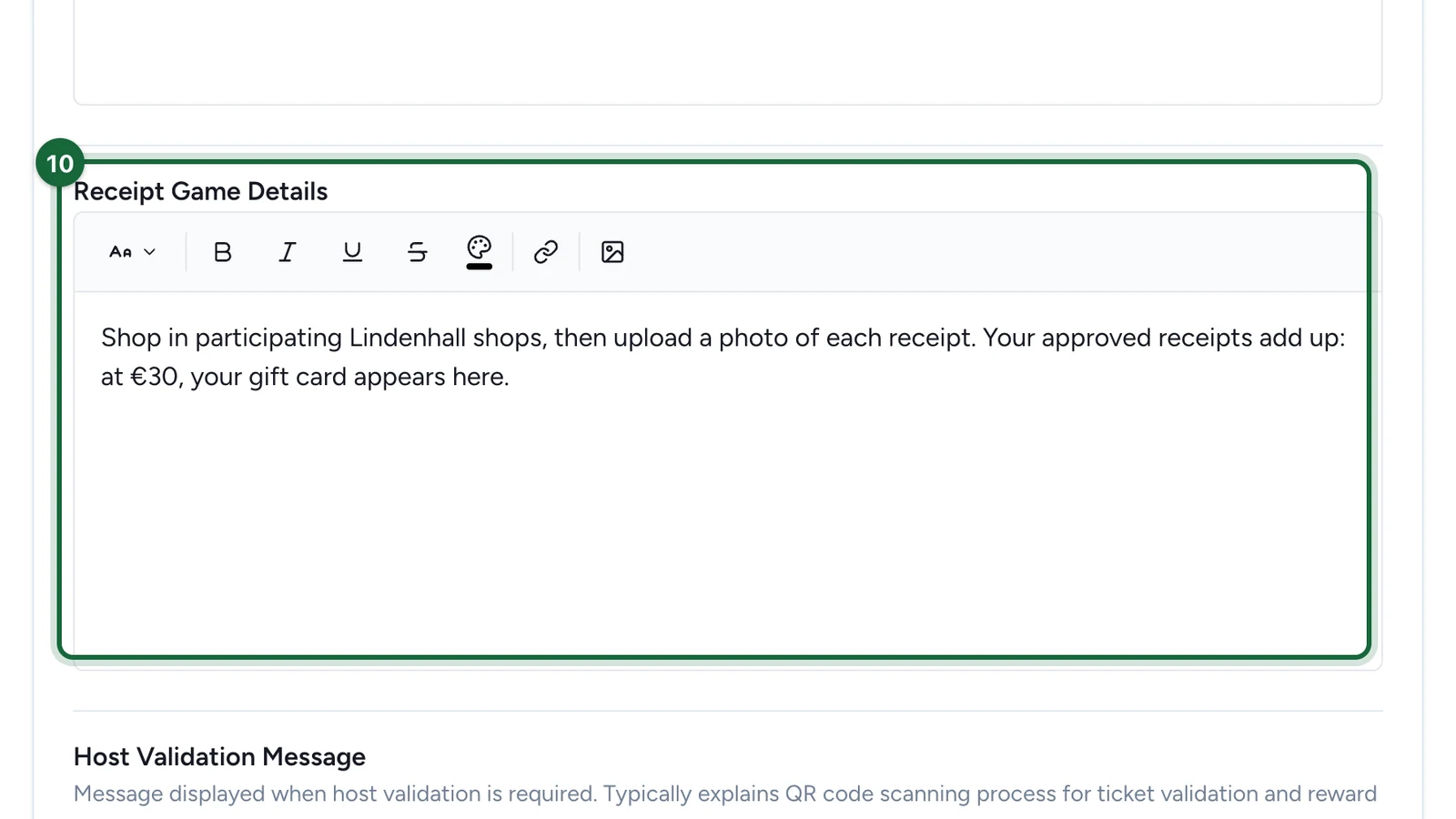Apply italic style with the I icon

[287, 252]
